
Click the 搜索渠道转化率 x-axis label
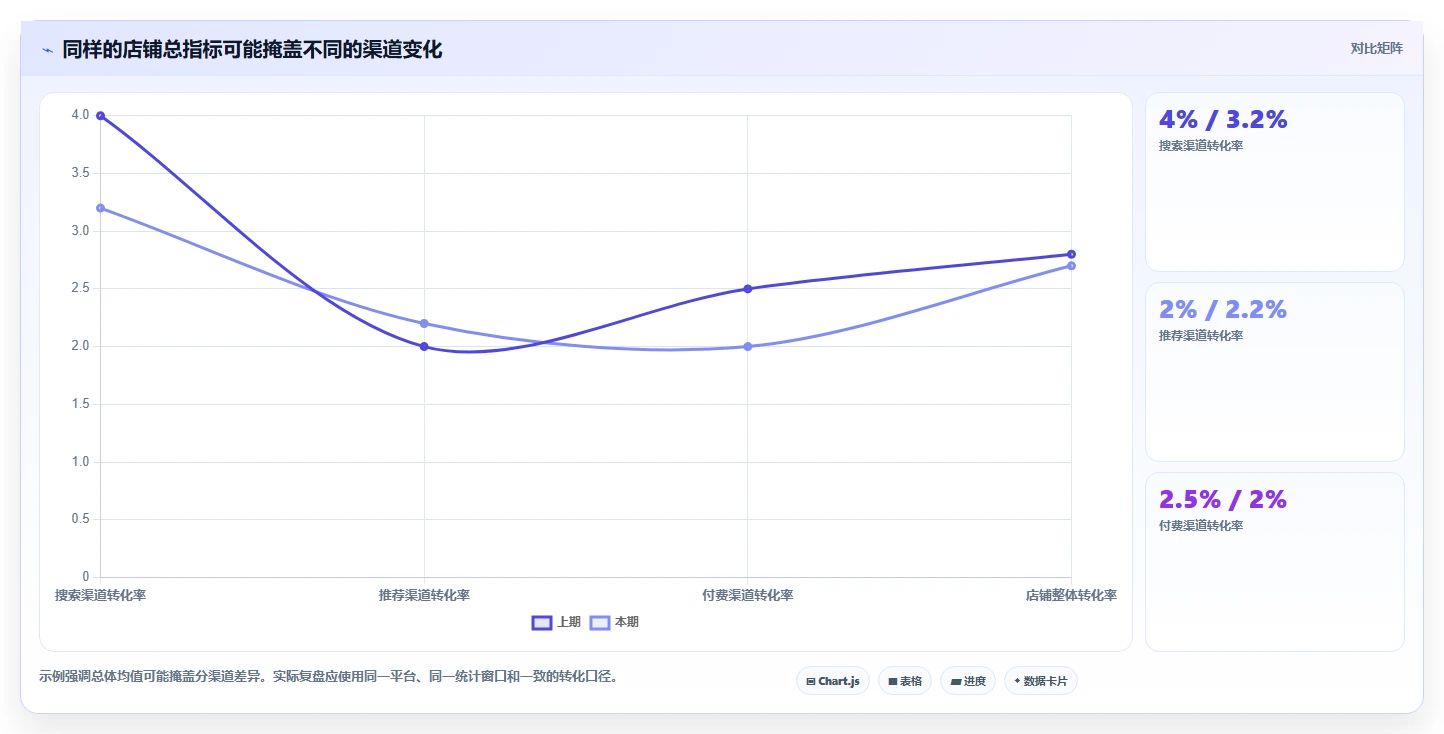point(101,595)
